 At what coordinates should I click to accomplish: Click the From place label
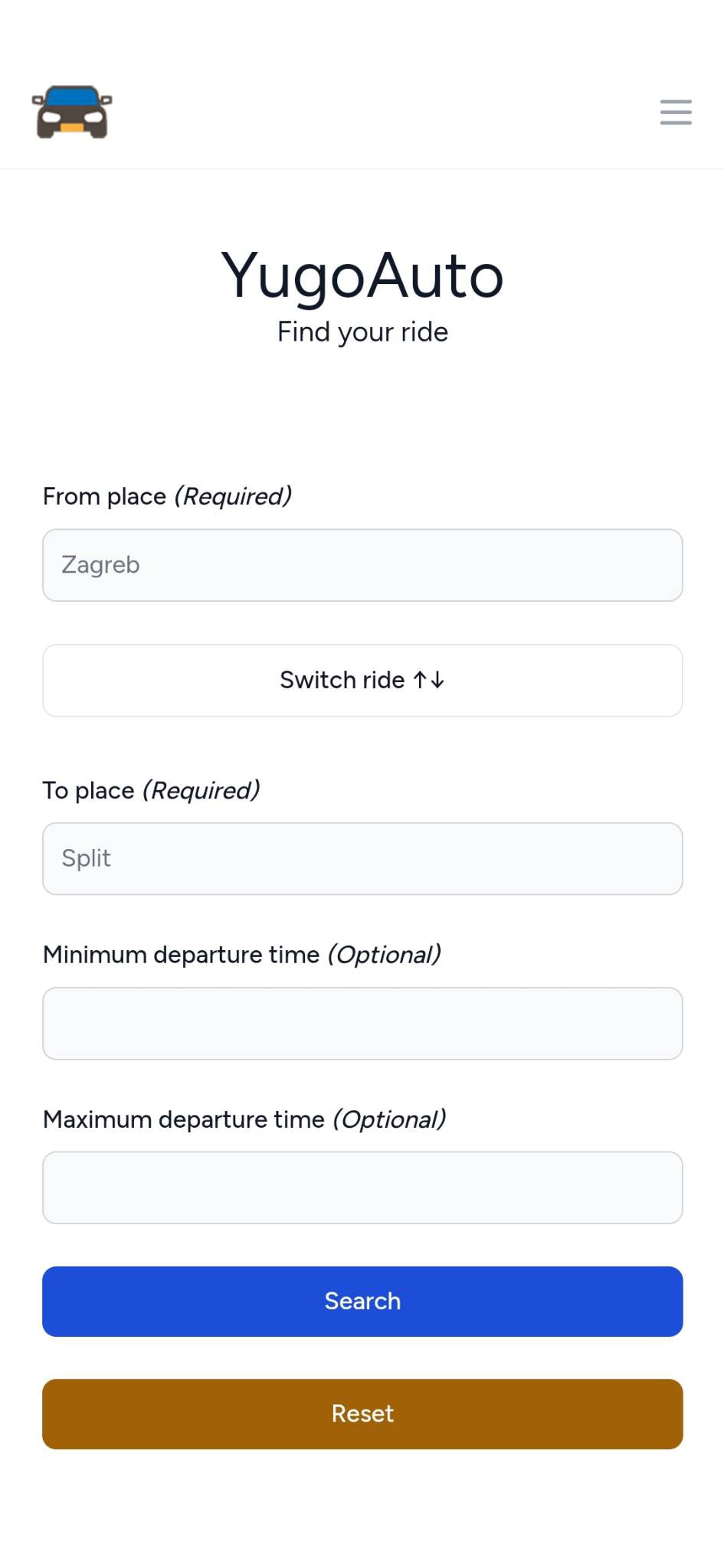tap(104, 496)
